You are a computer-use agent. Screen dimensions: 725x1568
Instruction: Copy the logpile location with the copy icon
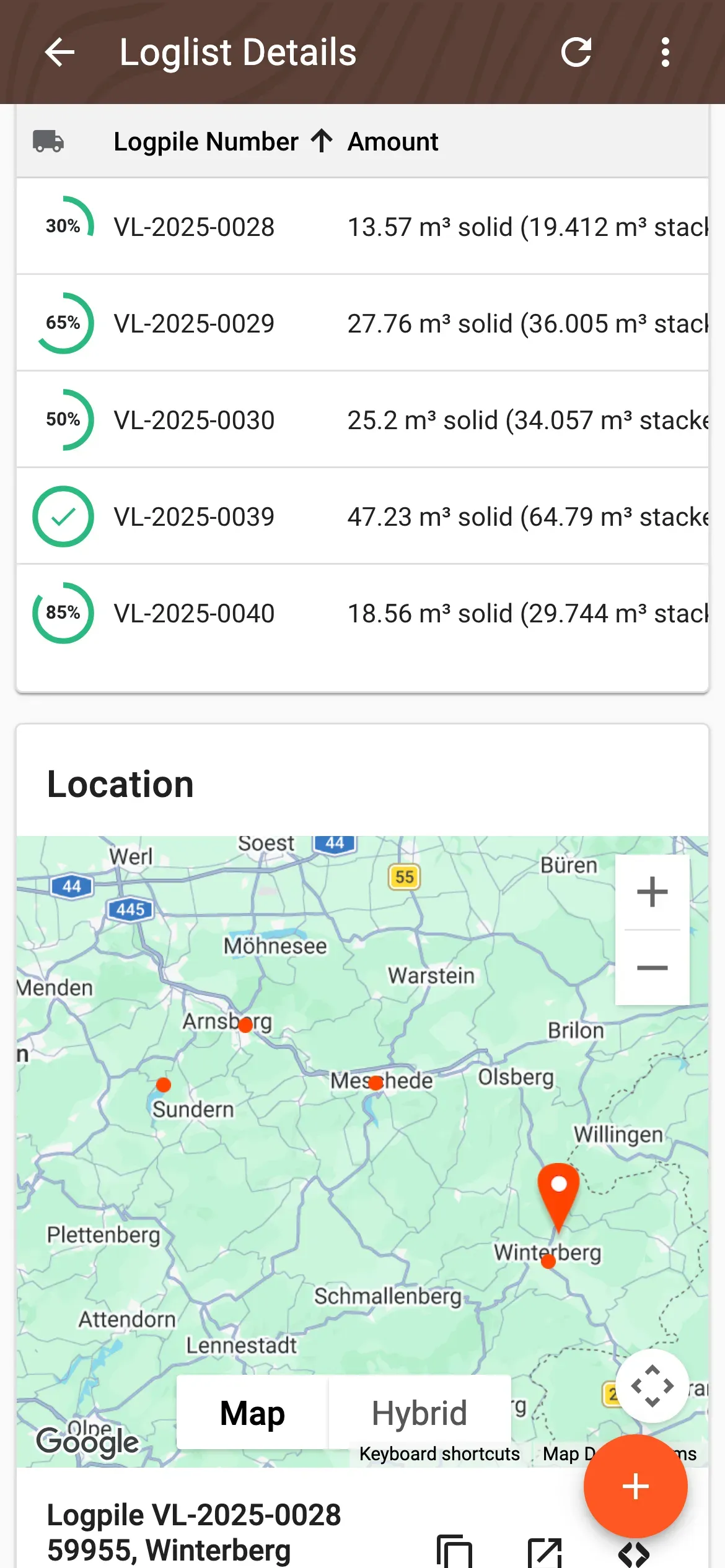point(455,1553)
